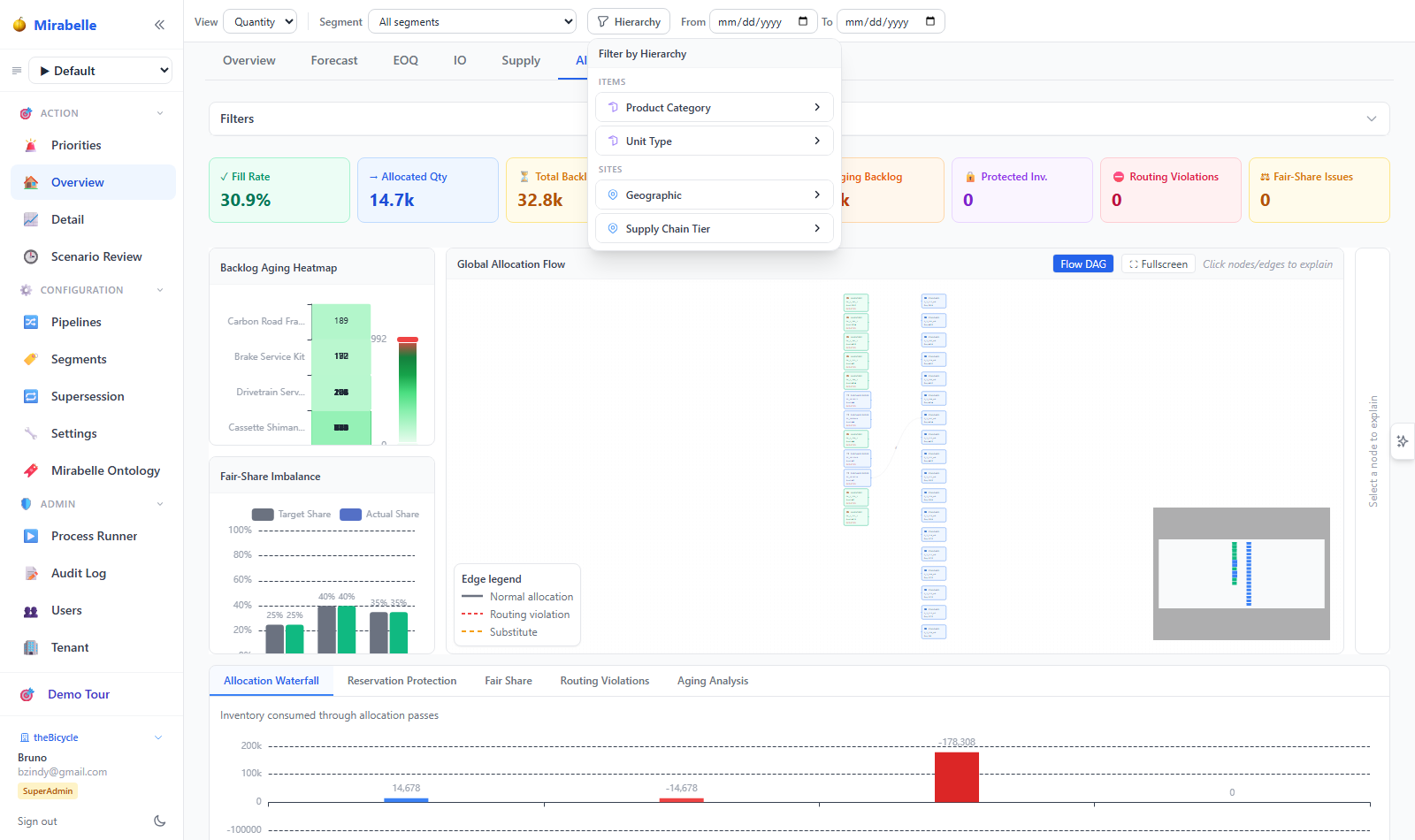Click the Hierarchy filter button
Image resolution: width=1415 pixels, height=840 pixels.
pyautogui.click(x=629, y=21)
